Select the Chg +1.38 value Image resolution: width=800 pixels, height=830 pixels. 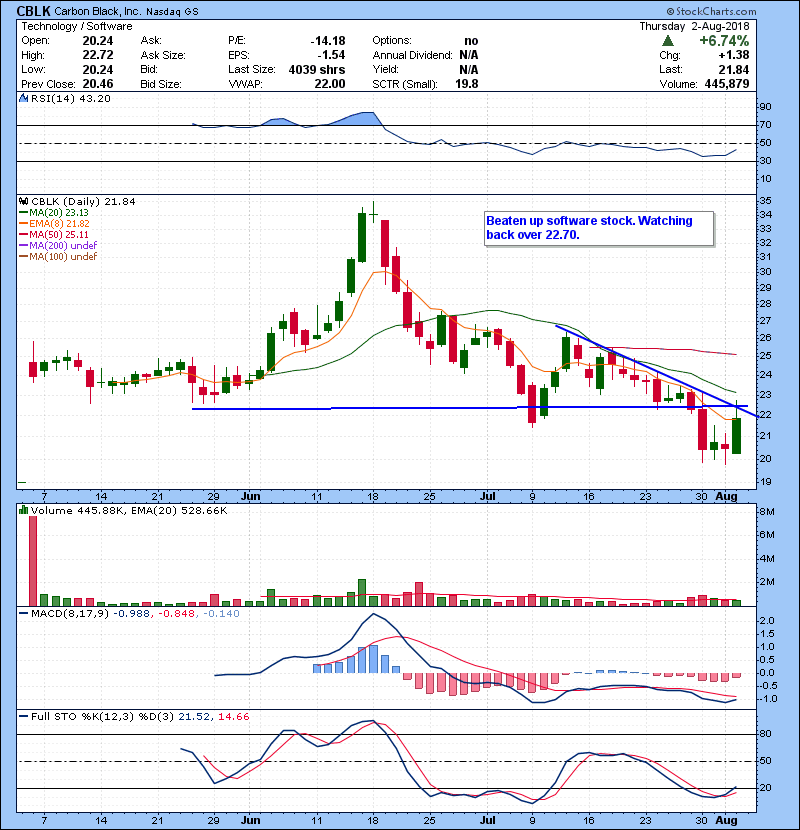734,55
